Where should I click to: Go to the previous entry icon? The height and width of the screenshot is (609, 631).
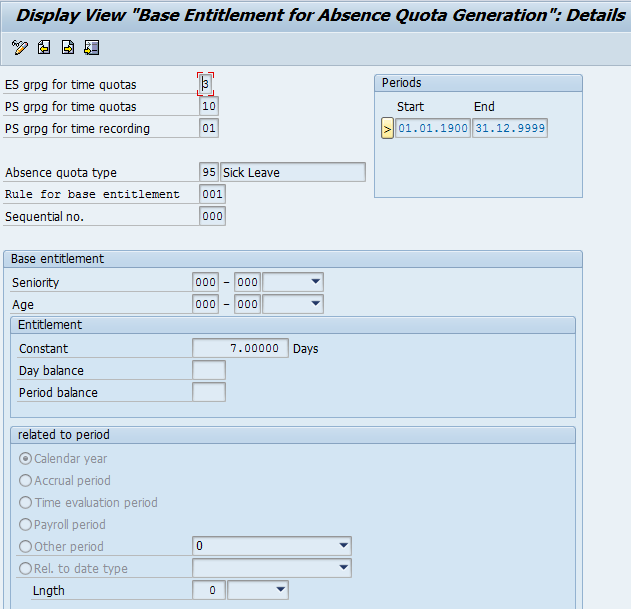tap(44, 48)
